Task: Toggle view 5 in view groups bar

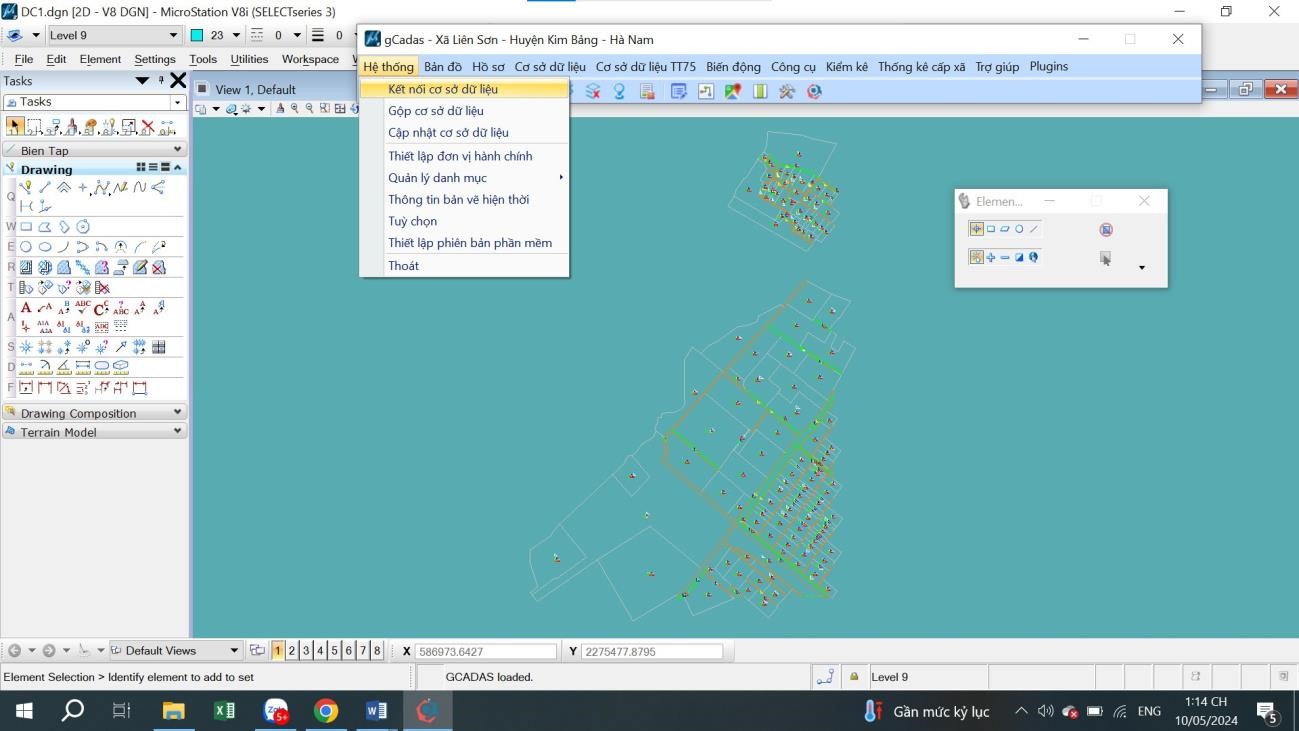Action: (334, 651)
